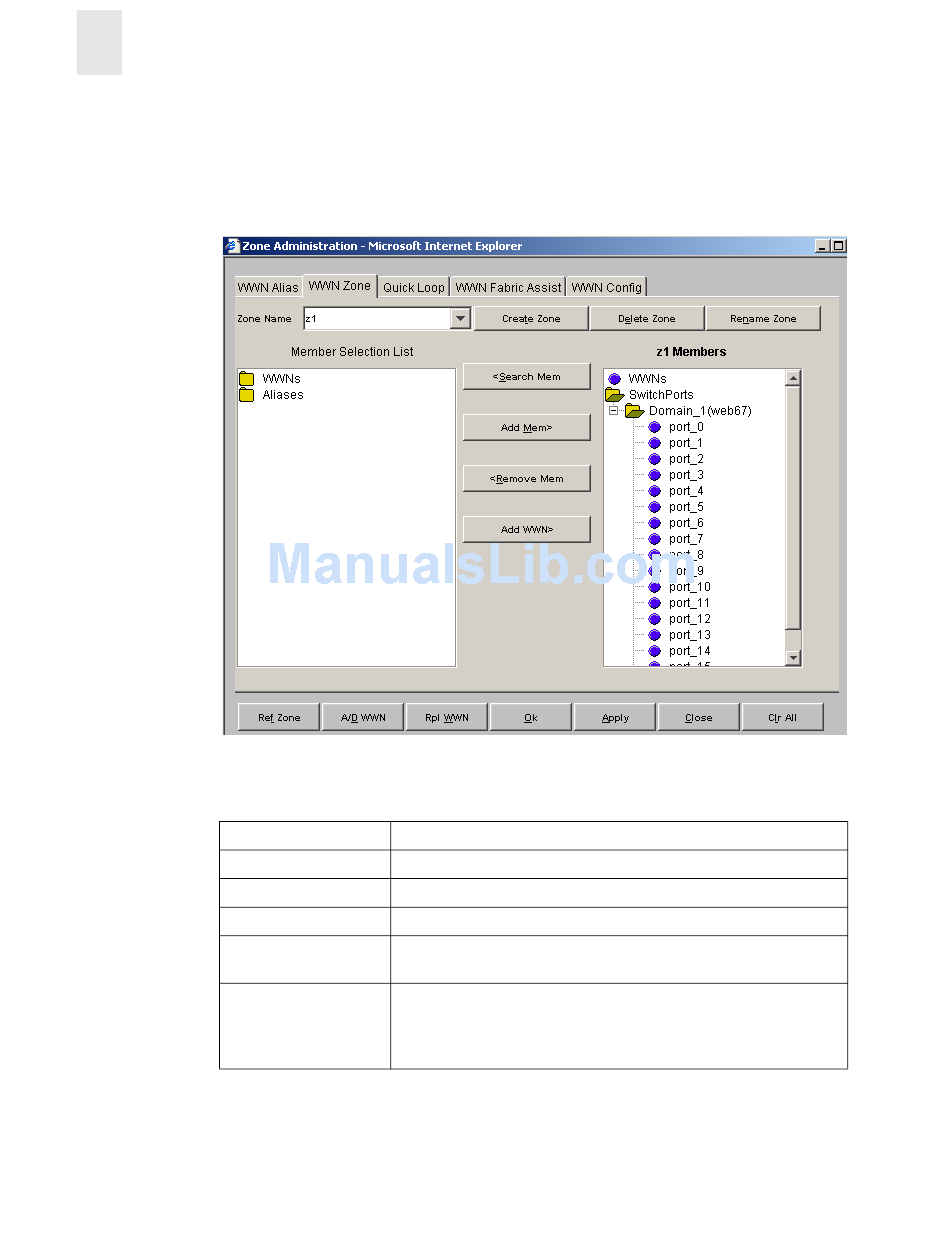Click the port_14 circle icon
Screen dimensions: 950x1237
pyautogui.click(x=655, y=651)
